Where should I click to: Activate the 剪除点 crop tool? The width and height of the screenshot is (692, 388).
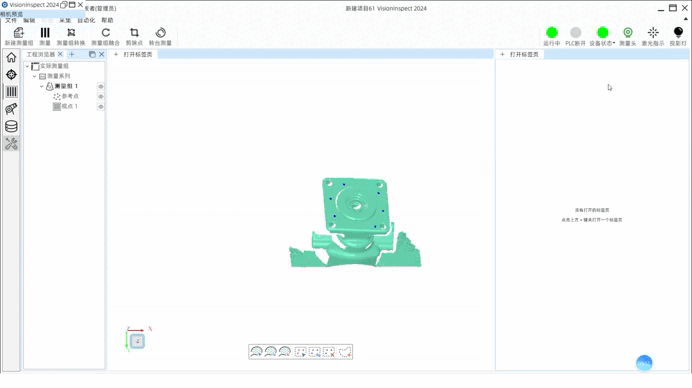[134, 36]
